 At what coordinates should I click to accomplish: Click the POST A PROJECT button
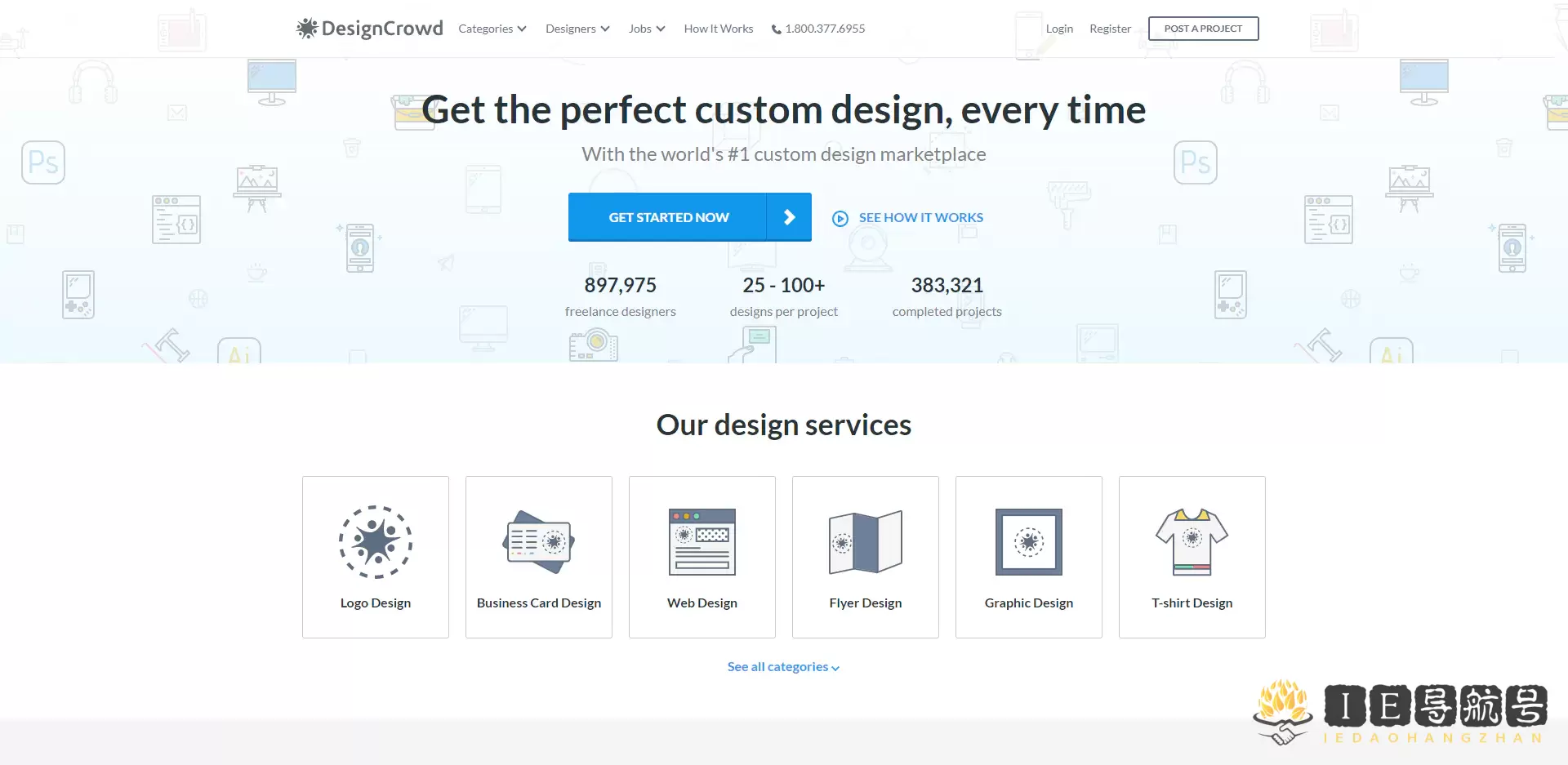[x=1203, y=29]
